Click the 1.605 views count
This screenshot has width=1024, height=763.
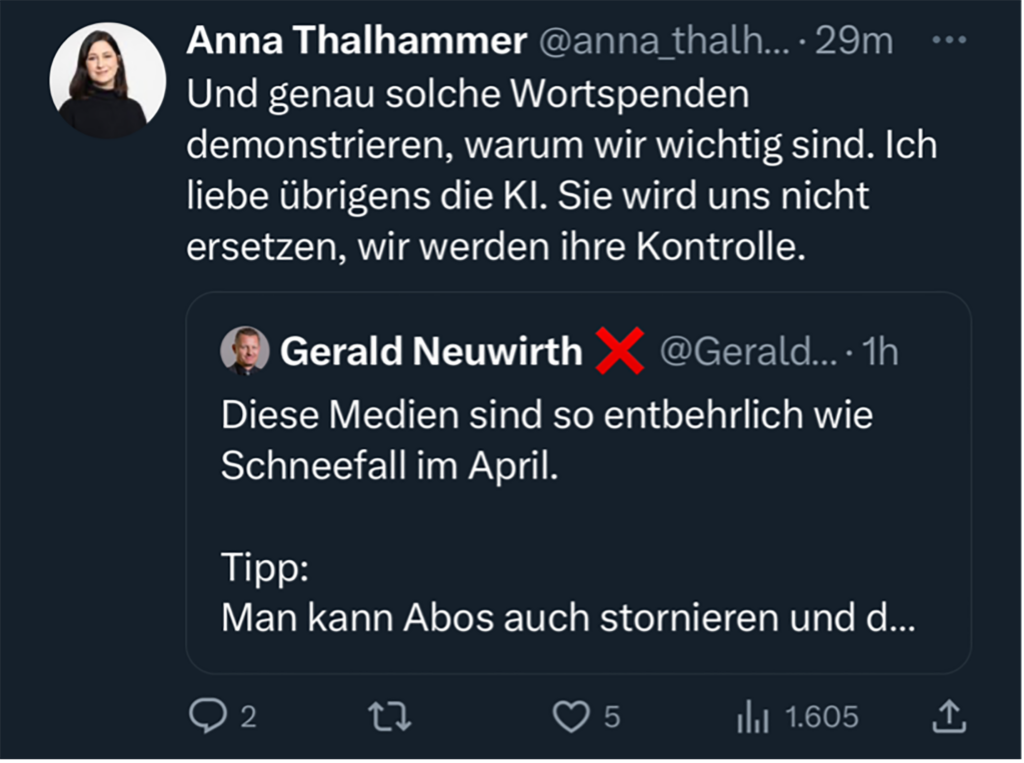tap(821, 717)
